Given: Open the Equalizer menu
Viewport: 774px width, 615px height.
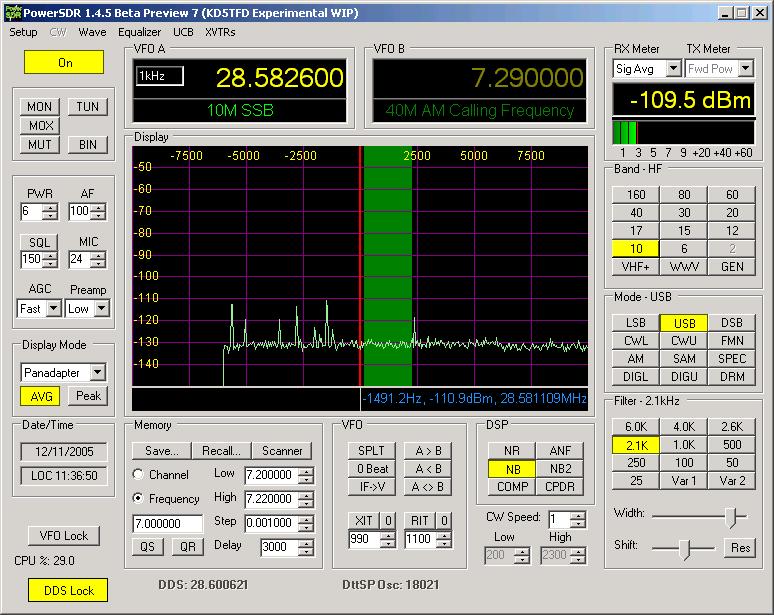Looking at the screenshot, I should 139,32.
